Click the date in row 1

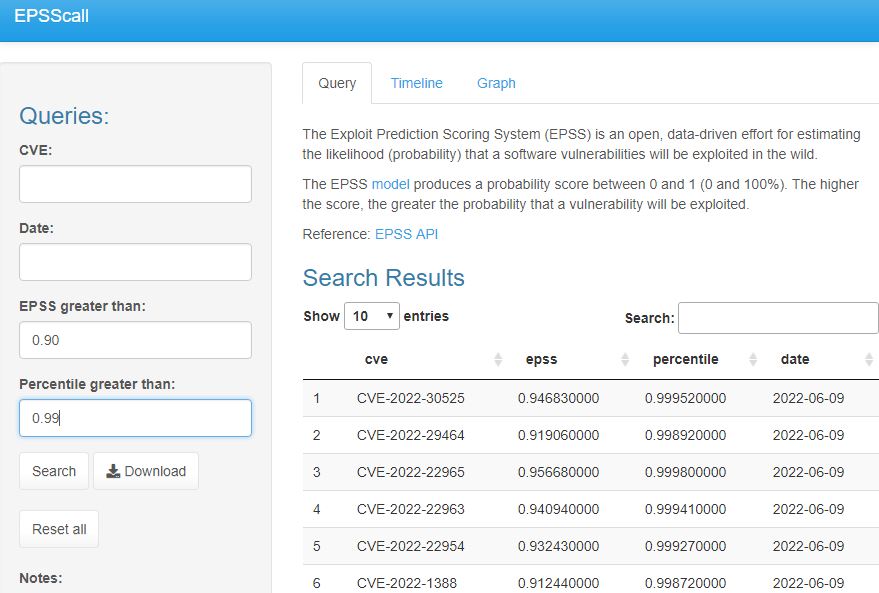click(x=808, y=398)
